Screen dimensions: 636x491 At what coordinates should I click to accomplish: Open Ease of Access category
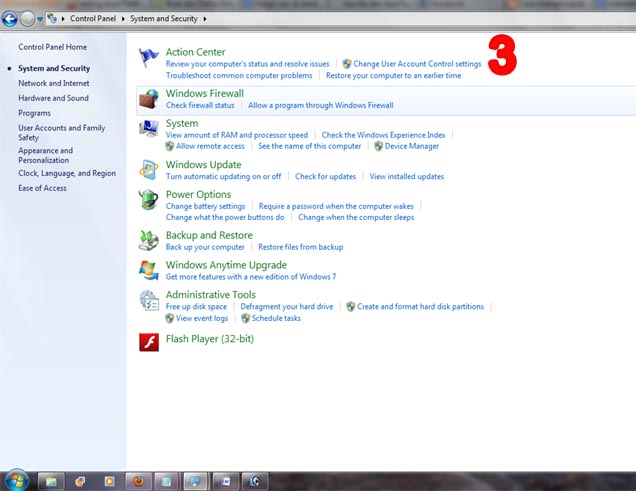[42, 188]
